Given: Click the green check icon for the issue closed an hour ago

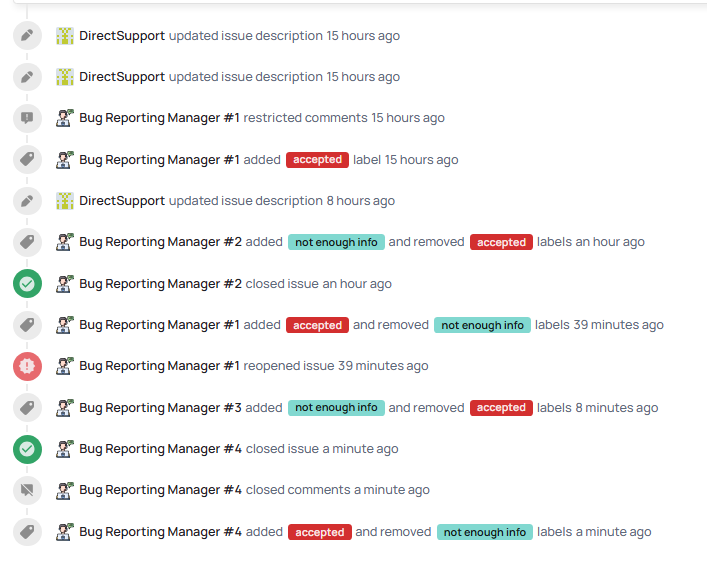Looking at the screenshot, I should coord(27,284).
